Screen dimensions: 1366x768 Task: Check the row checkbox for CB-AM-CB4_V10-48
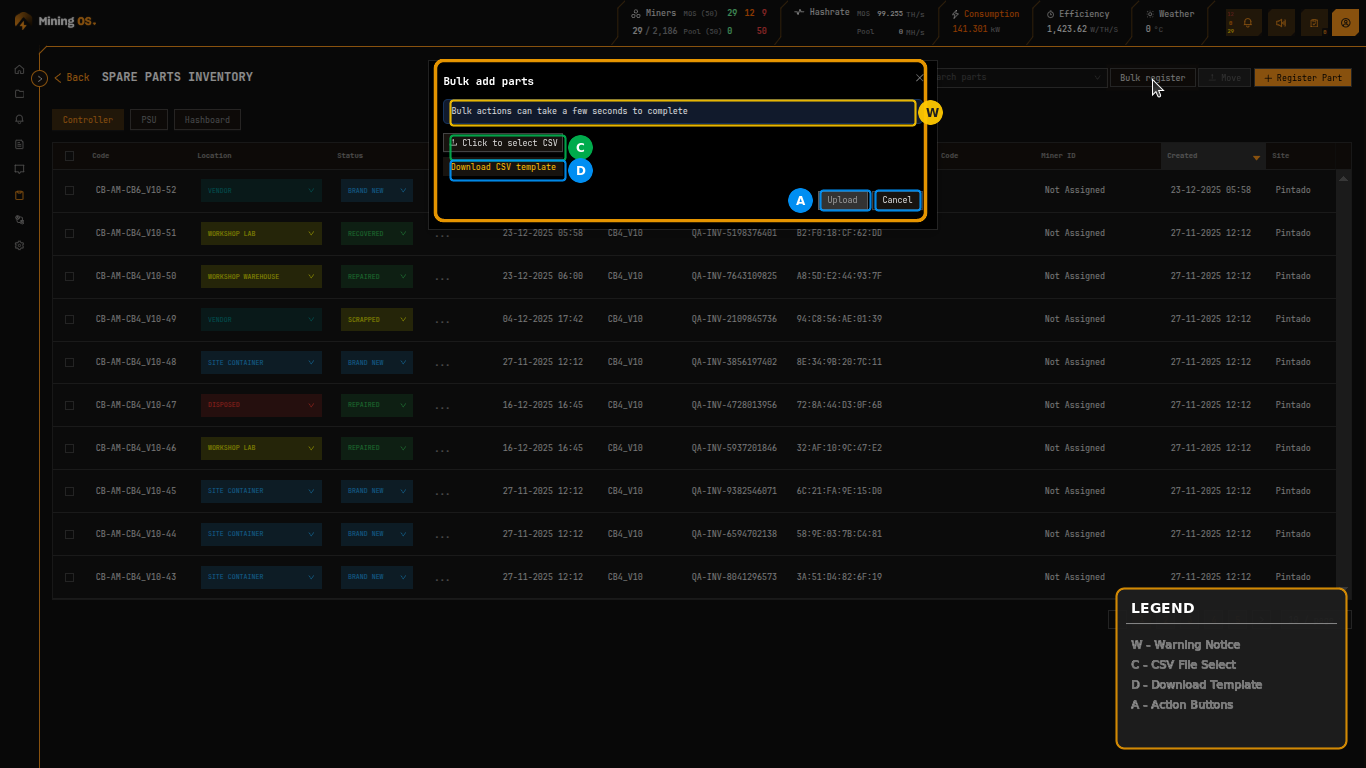pyautogui.click(x=69, y=362)
